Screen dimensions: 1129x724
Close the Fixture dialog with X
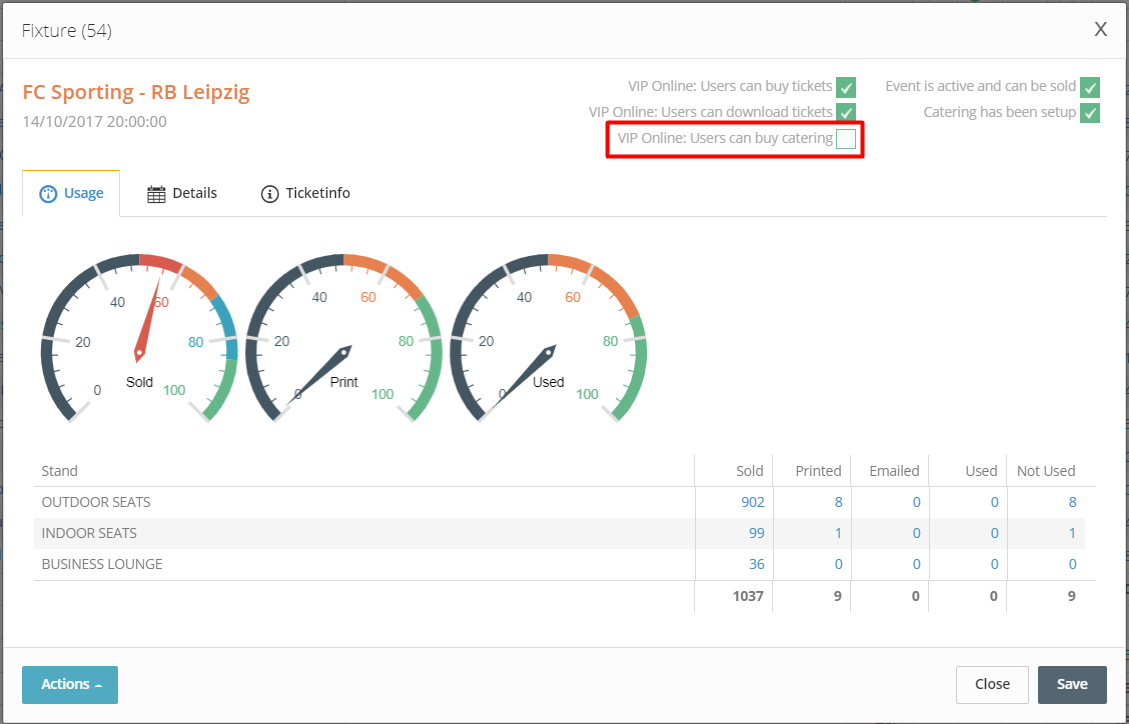tap(1100, 30)
